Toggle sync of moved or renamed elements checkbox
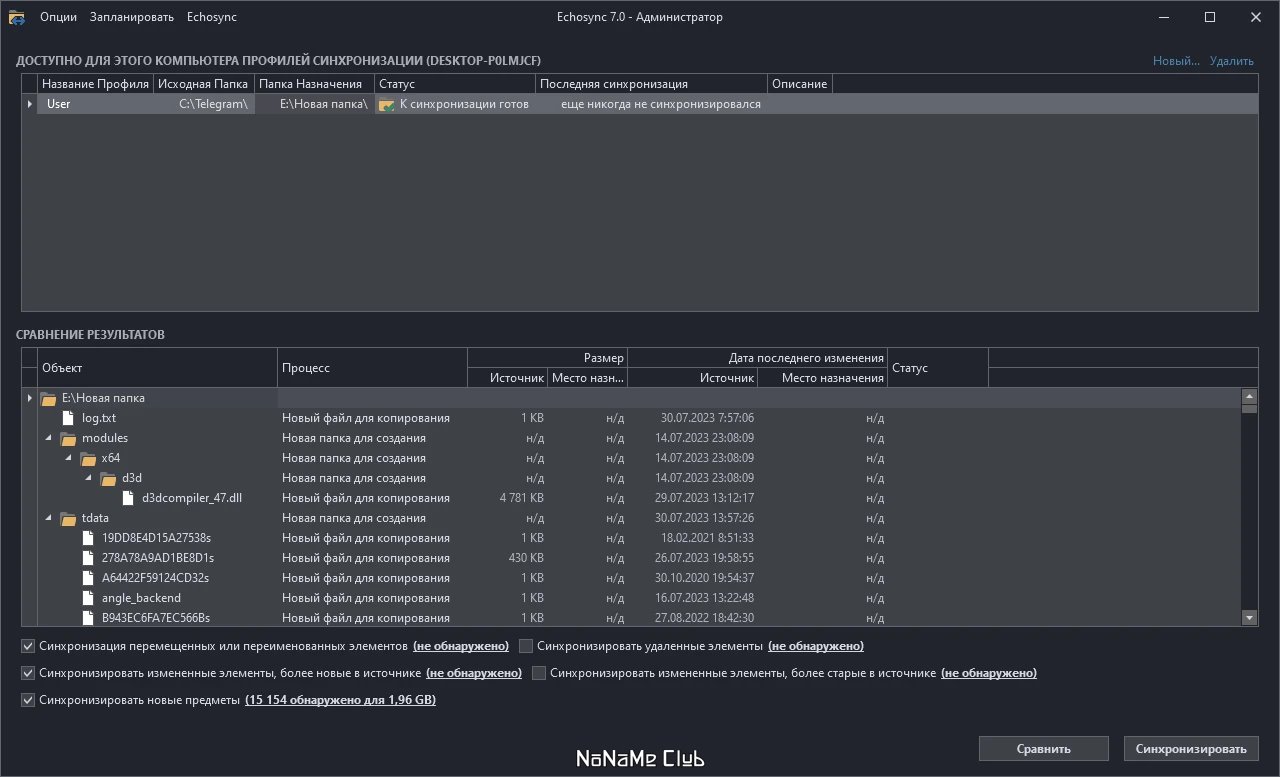The width and height of the screenshot is (1280, 777). pyautogui.click(x=28, y=646)
